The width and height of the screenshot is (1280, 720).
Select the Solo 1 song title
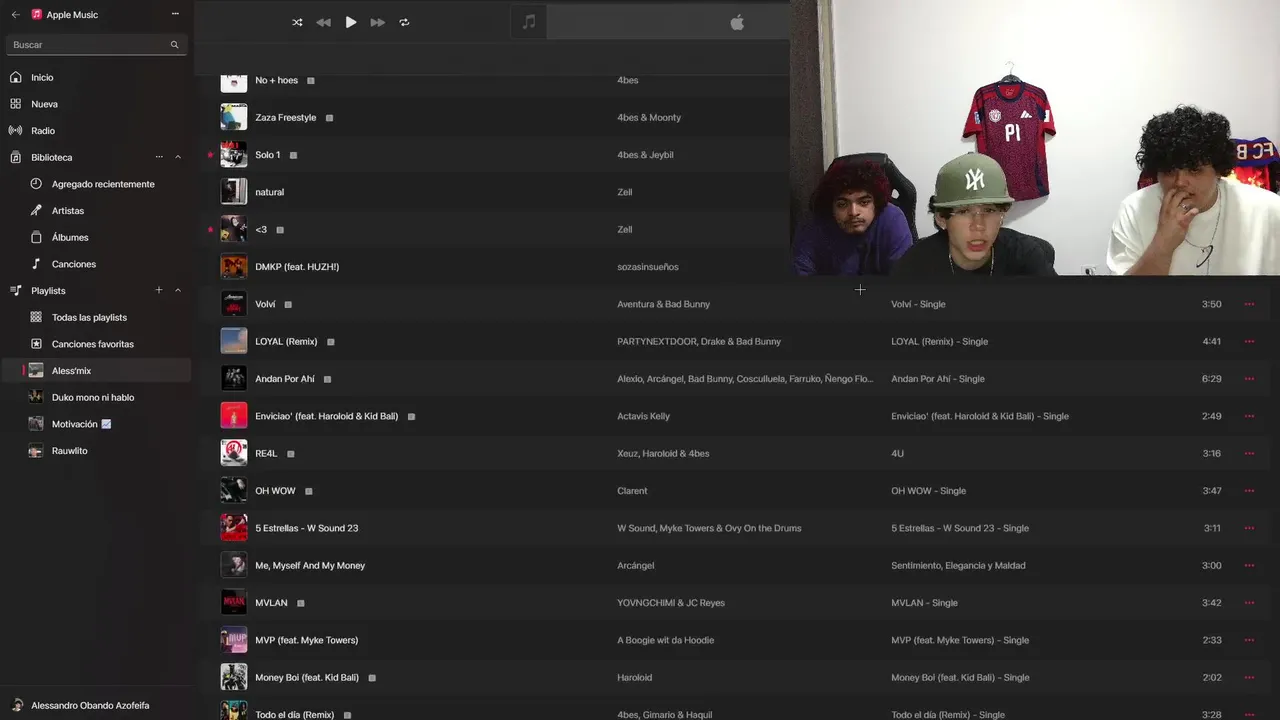click(267, 155)
